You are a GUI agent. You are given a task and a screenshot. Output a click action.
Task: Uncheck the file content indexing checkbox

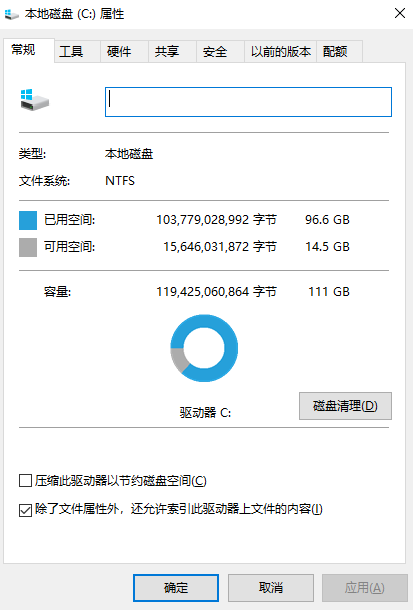[25, 510]
